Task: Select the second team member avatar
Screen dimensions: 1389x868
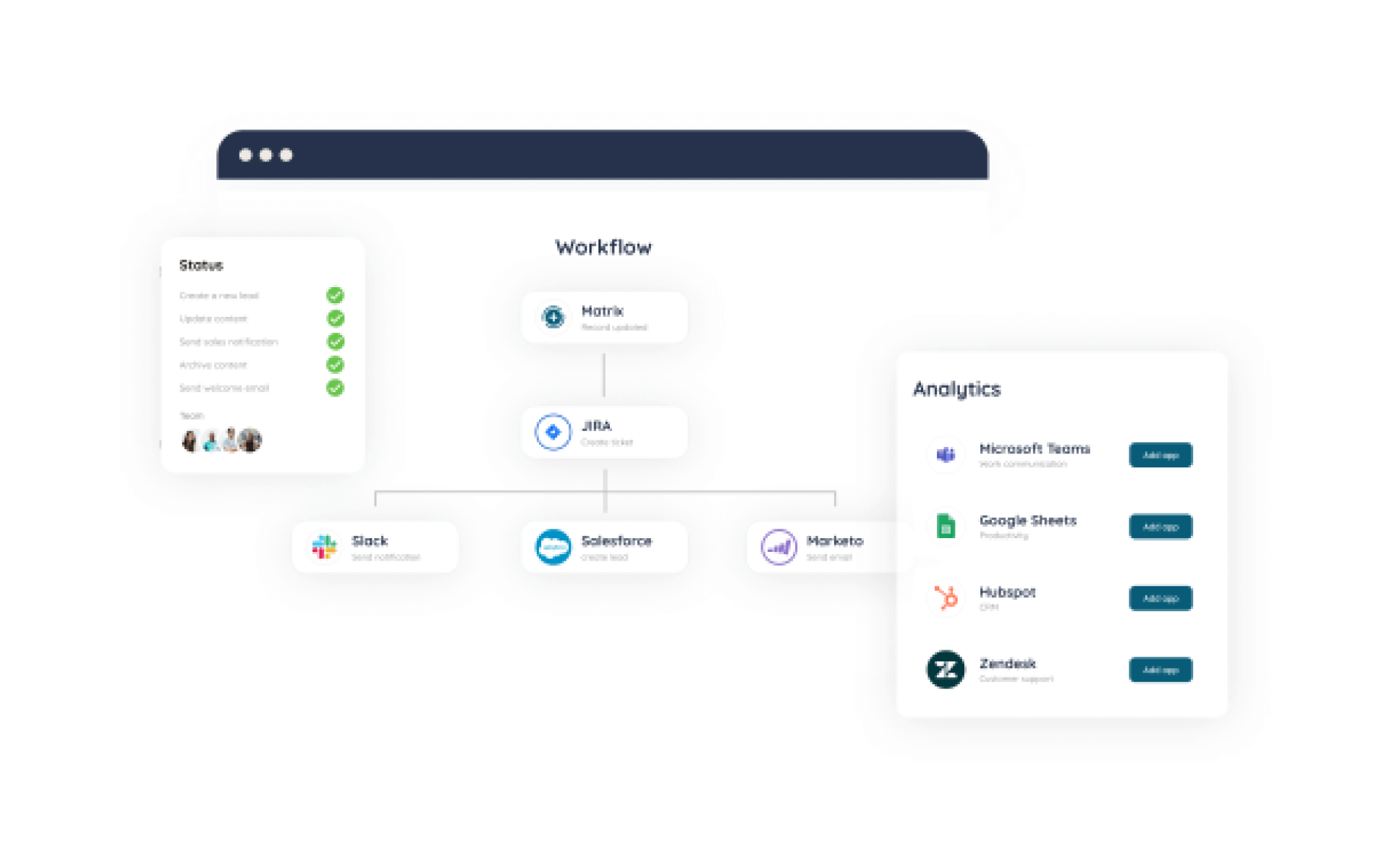Action: point(211,441)
